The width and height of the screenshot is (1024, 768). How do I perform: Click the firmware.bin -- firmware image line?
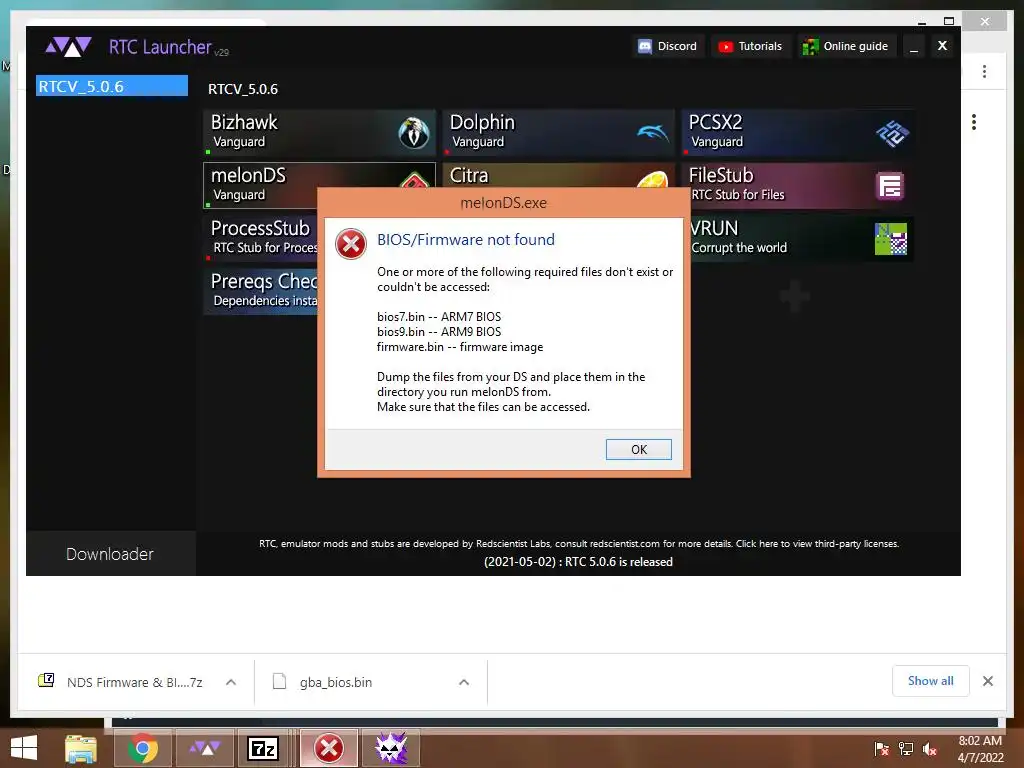coord(460,347)
